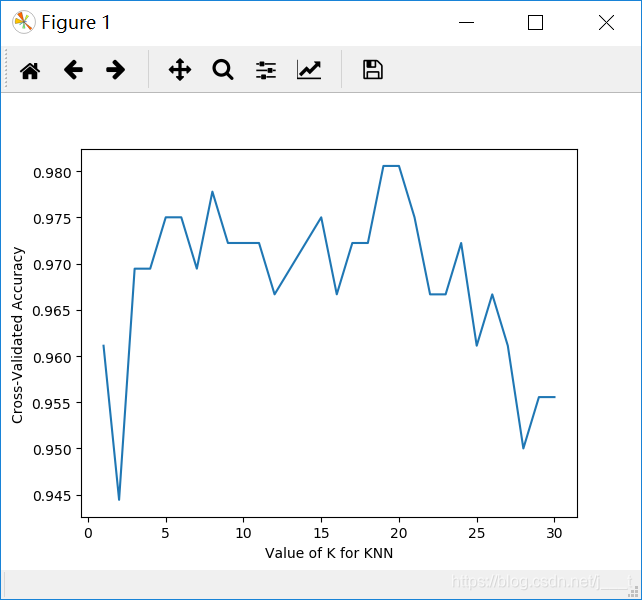Click the 'Cross-Validated Accuracy' y-axis label
This screenshot has height=600, width=642.
click(17, 335)
